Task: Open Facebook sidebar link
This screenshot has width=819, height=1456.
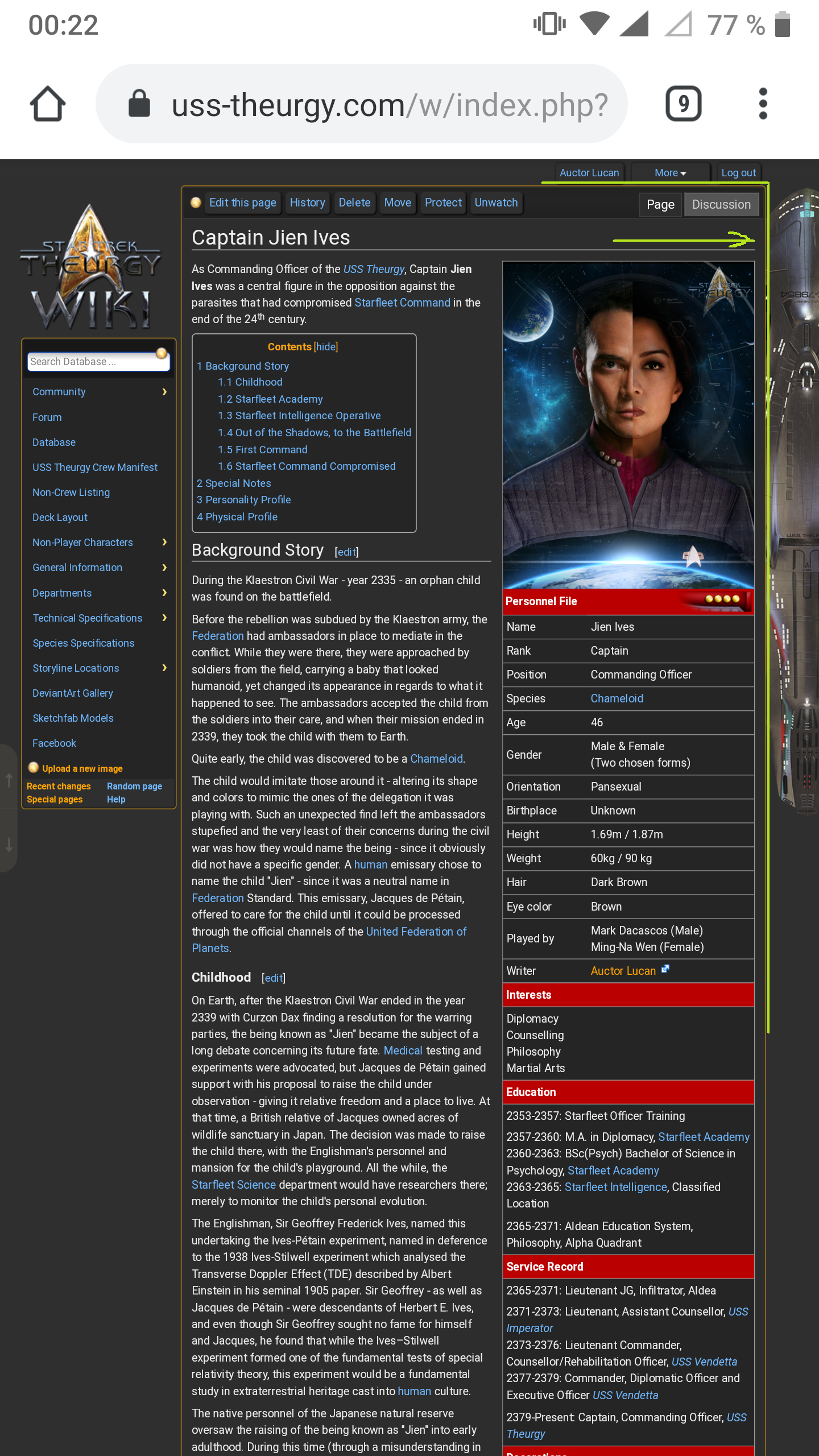Action: click(x=54, y=743)
